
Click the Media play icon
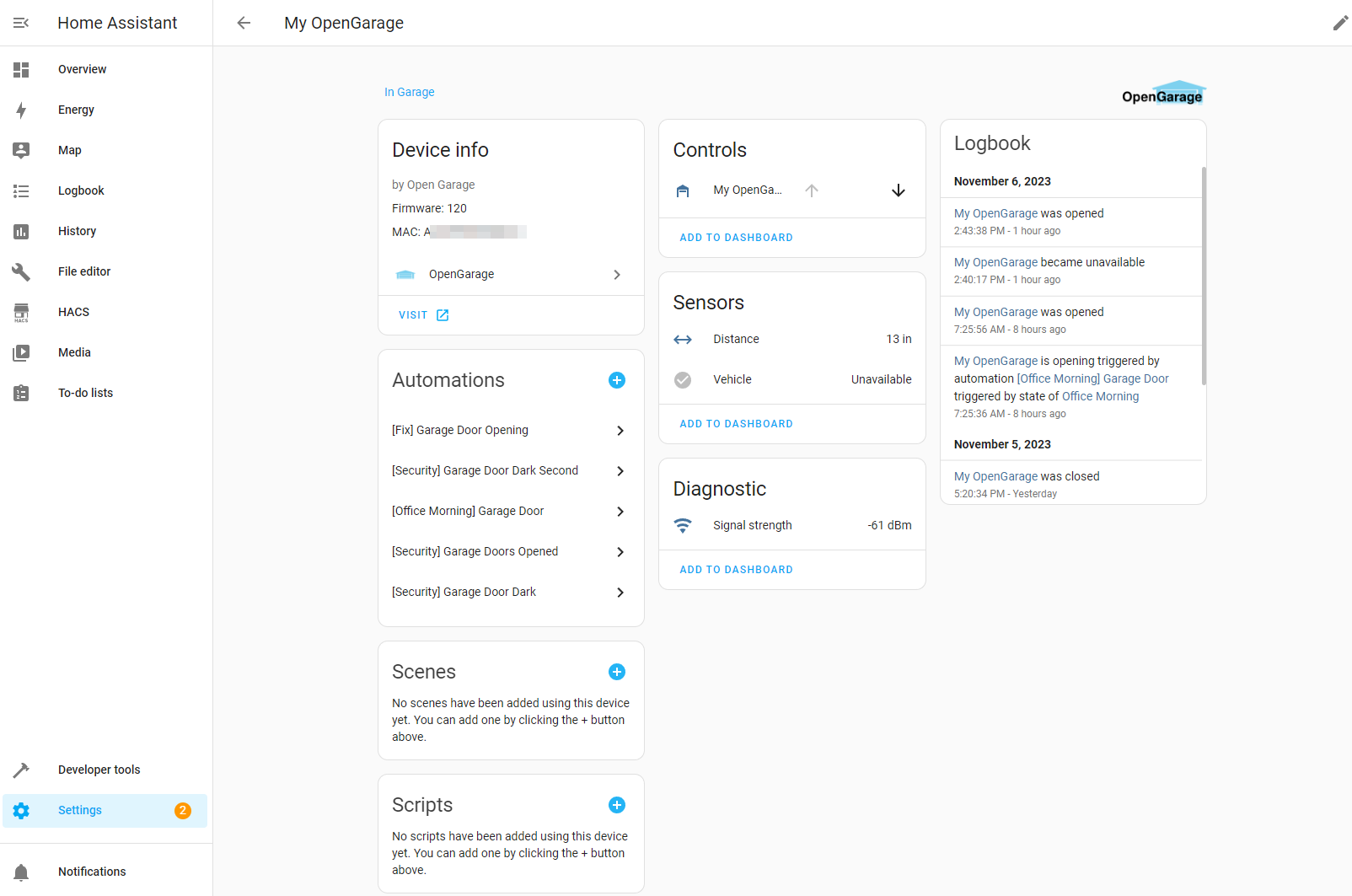pos(21,352)
